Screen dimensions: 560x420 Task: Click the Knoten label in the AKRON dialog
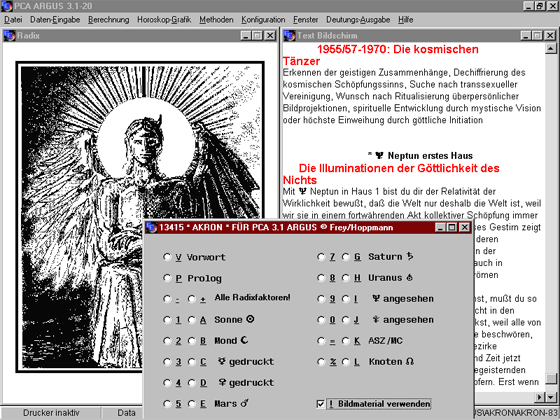(x=391, y=362)
